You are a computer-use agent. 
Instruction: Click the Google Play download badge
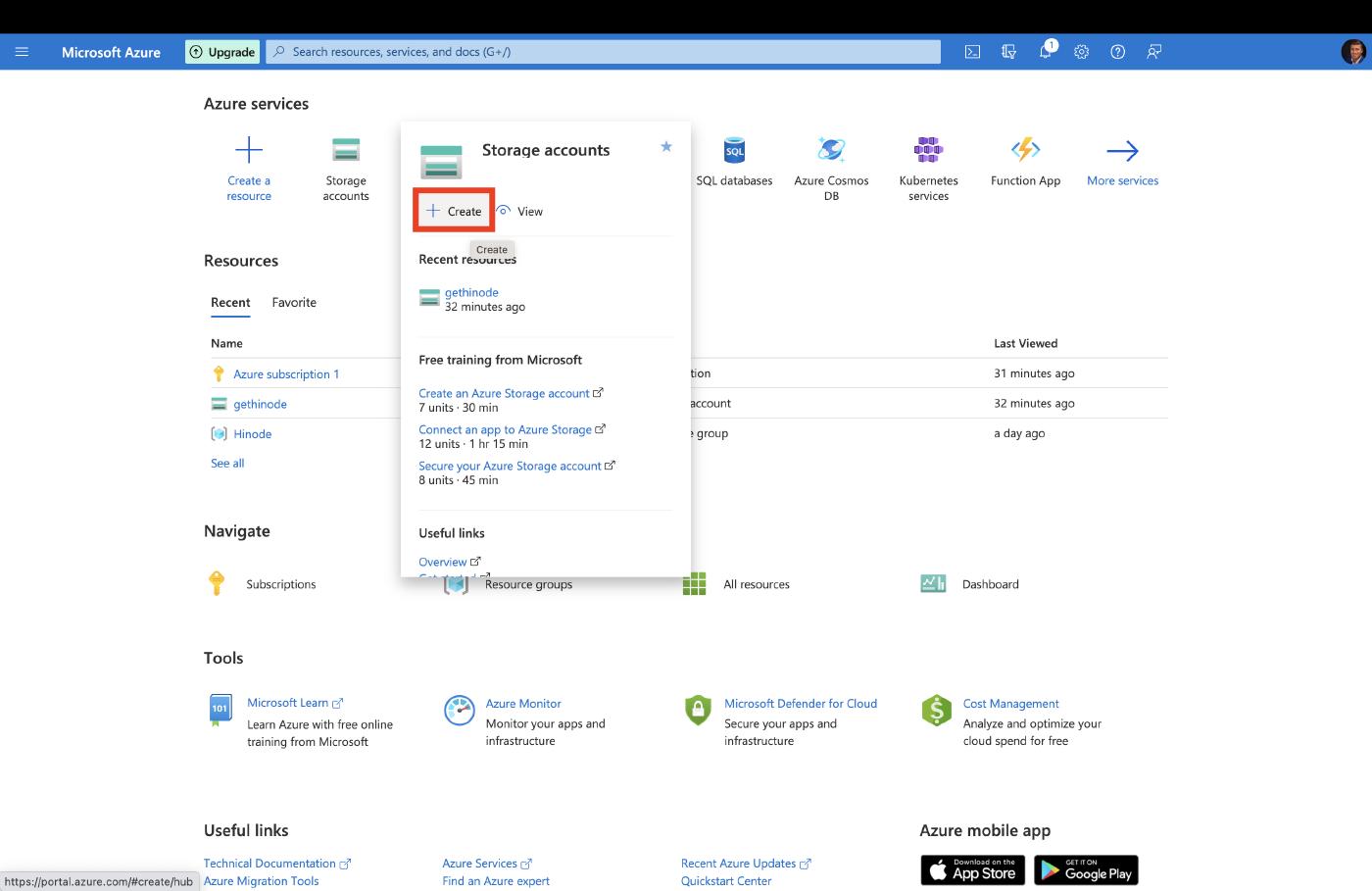click(x=1087, y=870)
